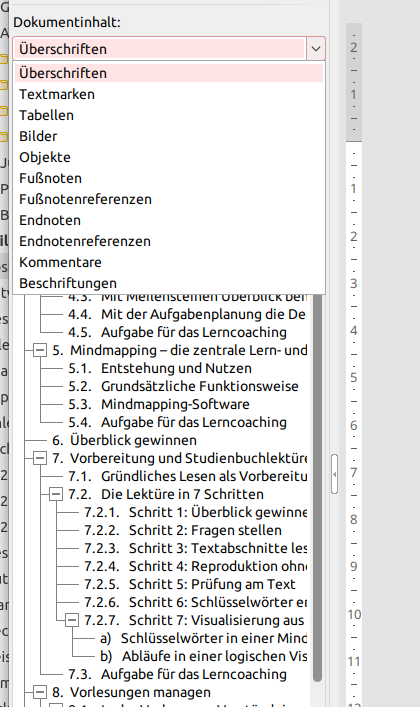
Task: Go to heading 4.4 Mit der Aufgabenplanung
Action: point(187,314)
